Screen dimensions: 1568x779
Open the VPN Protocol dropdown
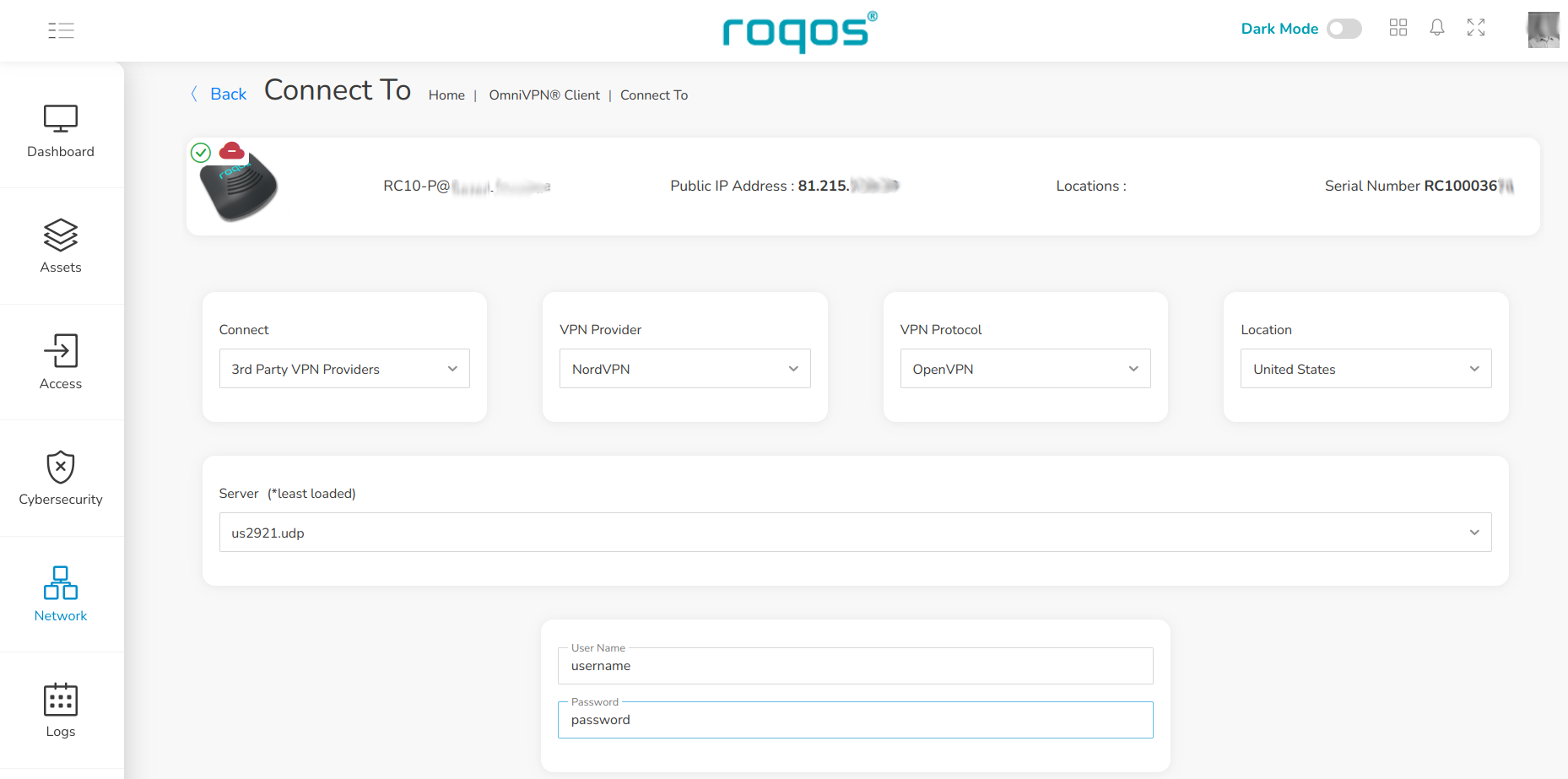pyautogui.click(x=1025, y=369)
